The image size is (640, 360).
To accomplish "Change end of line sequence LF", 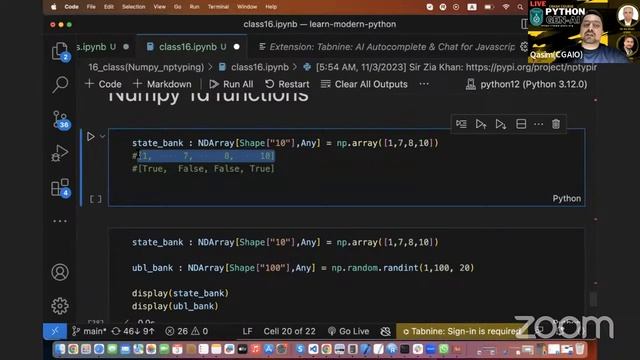I will click(247, 331).
